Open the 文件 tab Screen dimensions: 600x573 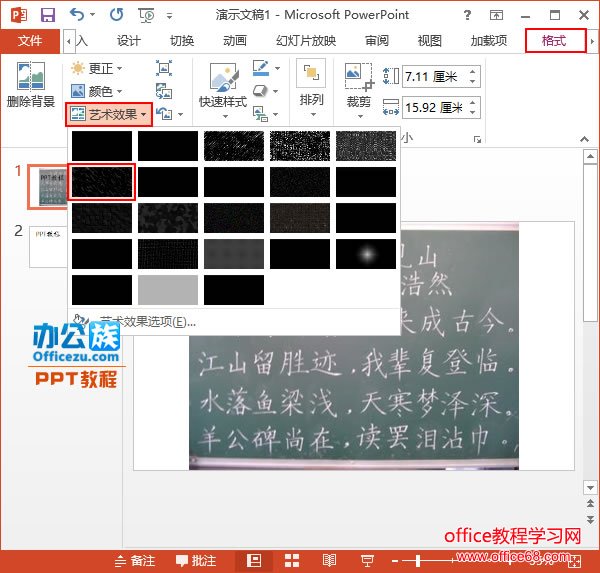pos(30,41)
